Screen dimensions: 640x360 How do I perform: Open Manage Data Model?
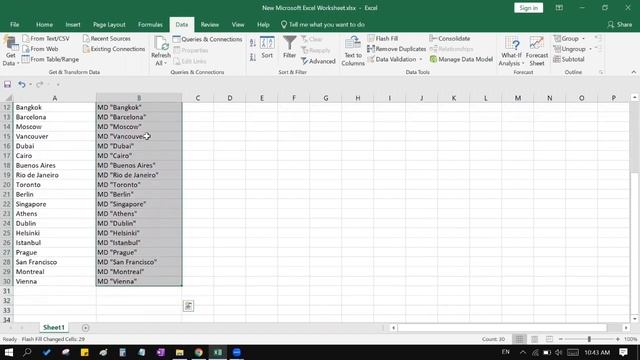coord(461,59)
